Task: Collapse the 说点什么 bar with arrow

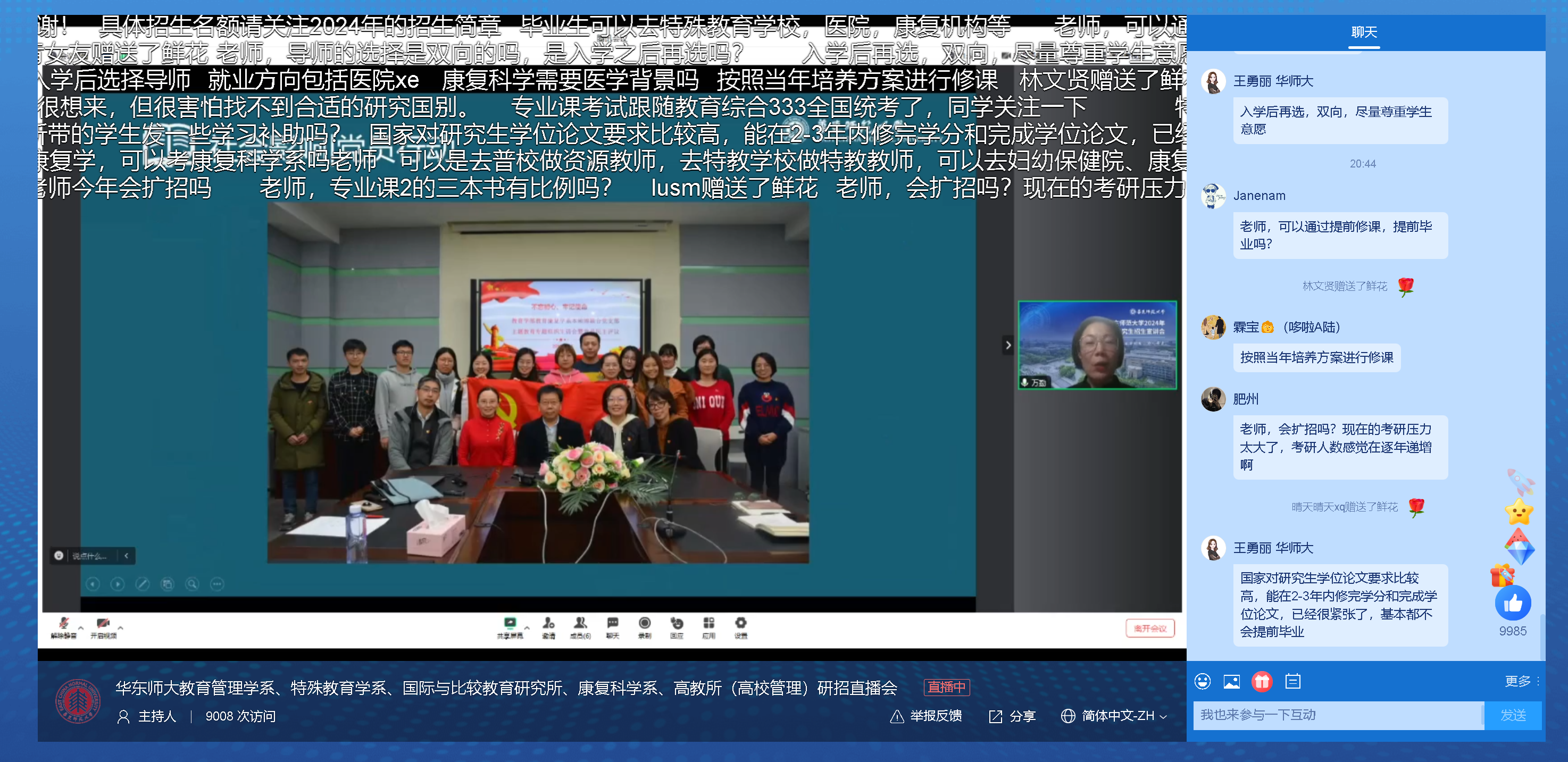Action: coord(127,556)
